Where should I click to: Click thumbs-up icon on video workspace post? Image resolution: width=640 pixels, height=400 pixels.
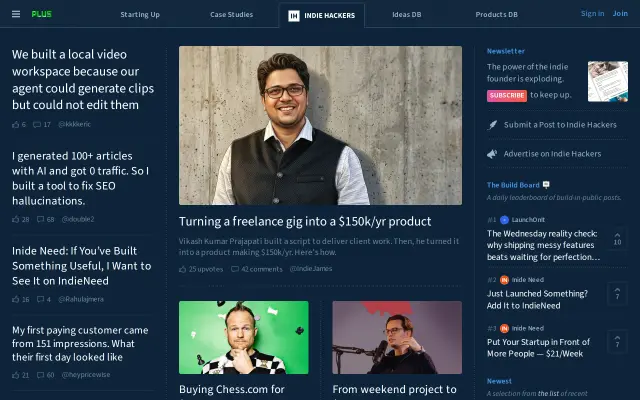click(16, 124)
